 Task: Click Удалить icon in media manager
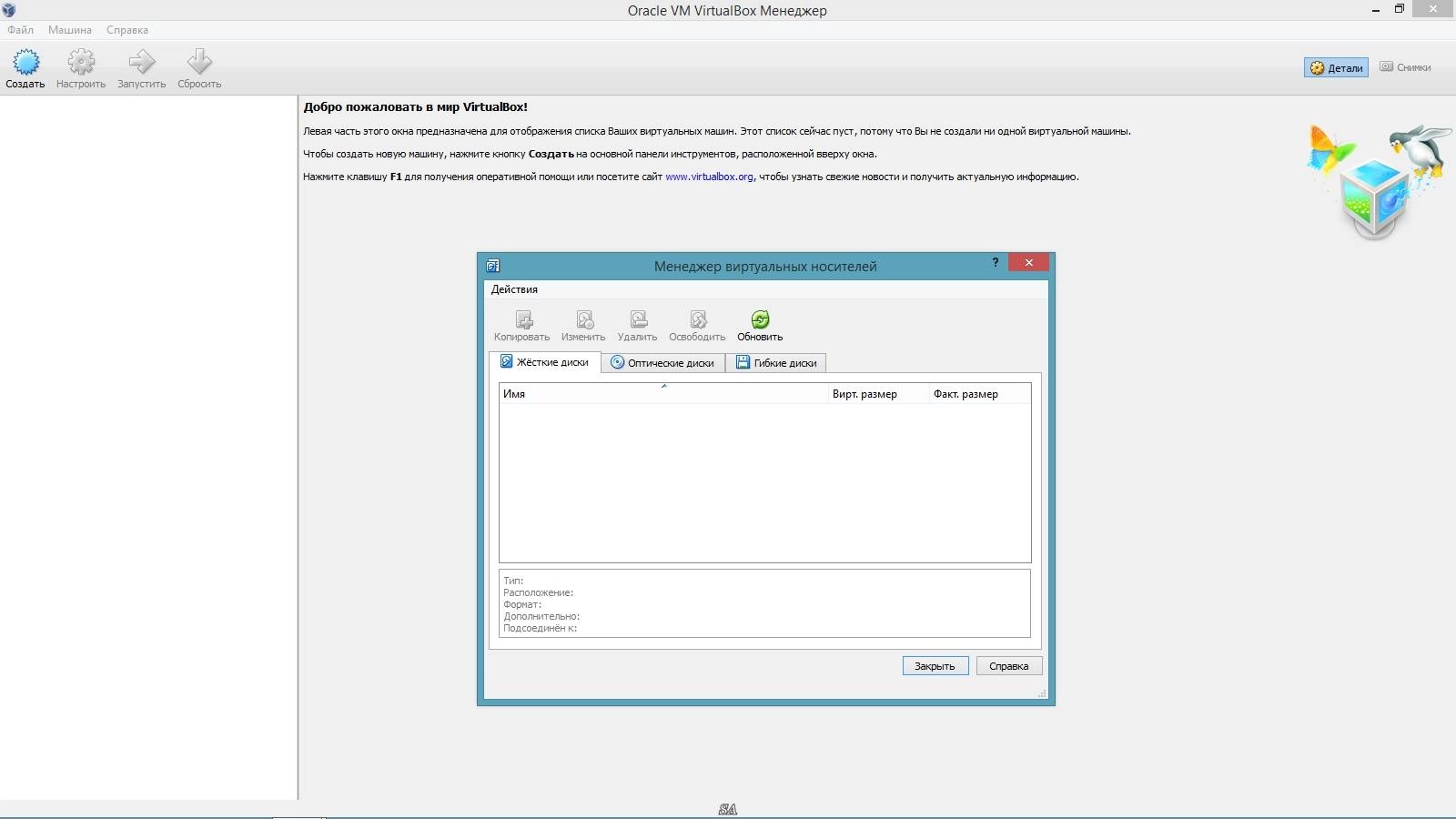[x=638, y=319]
